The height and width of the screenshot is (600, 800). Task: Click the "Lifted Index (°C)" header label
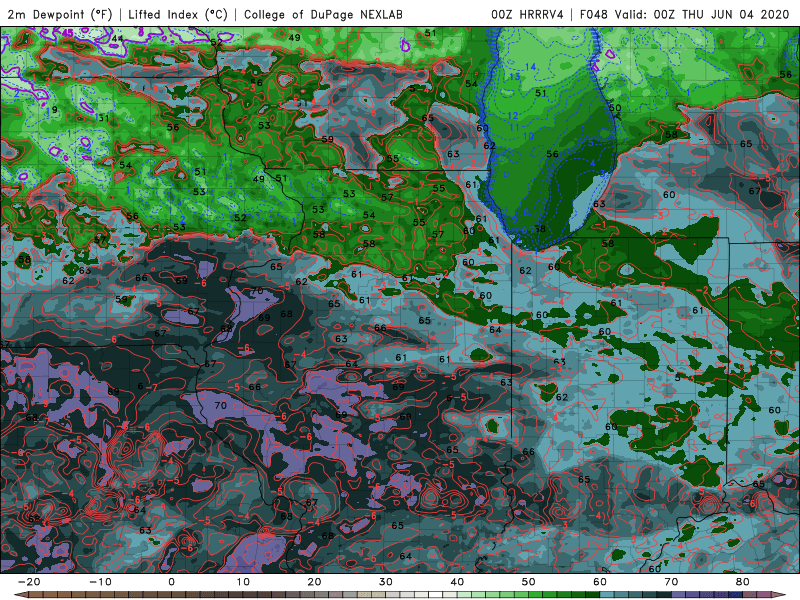(x=178, y=14)
